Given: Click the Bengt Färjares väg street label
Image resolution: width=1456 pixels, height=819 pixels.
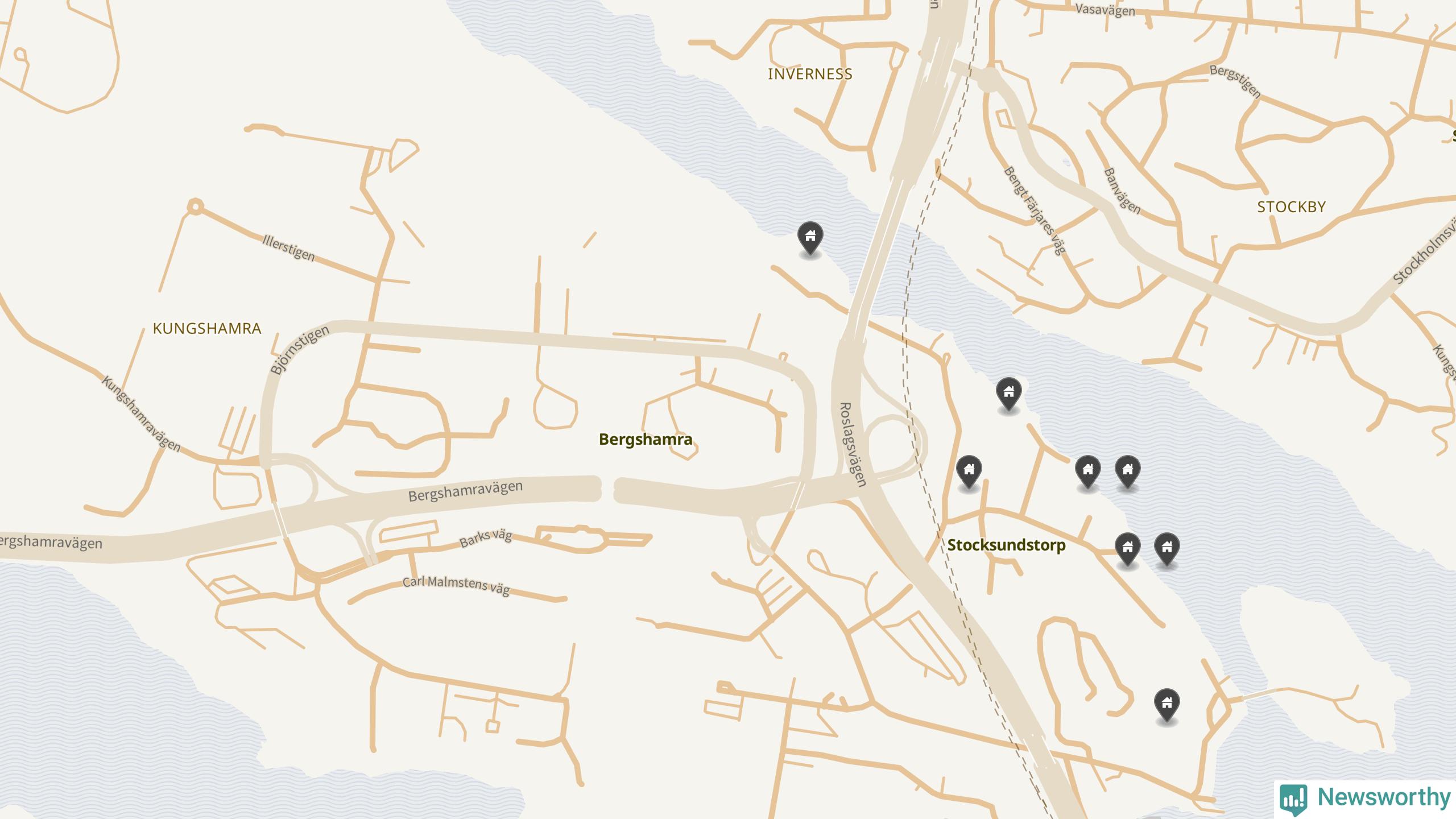Looking at the screenshot, I should pos(1034,210).
